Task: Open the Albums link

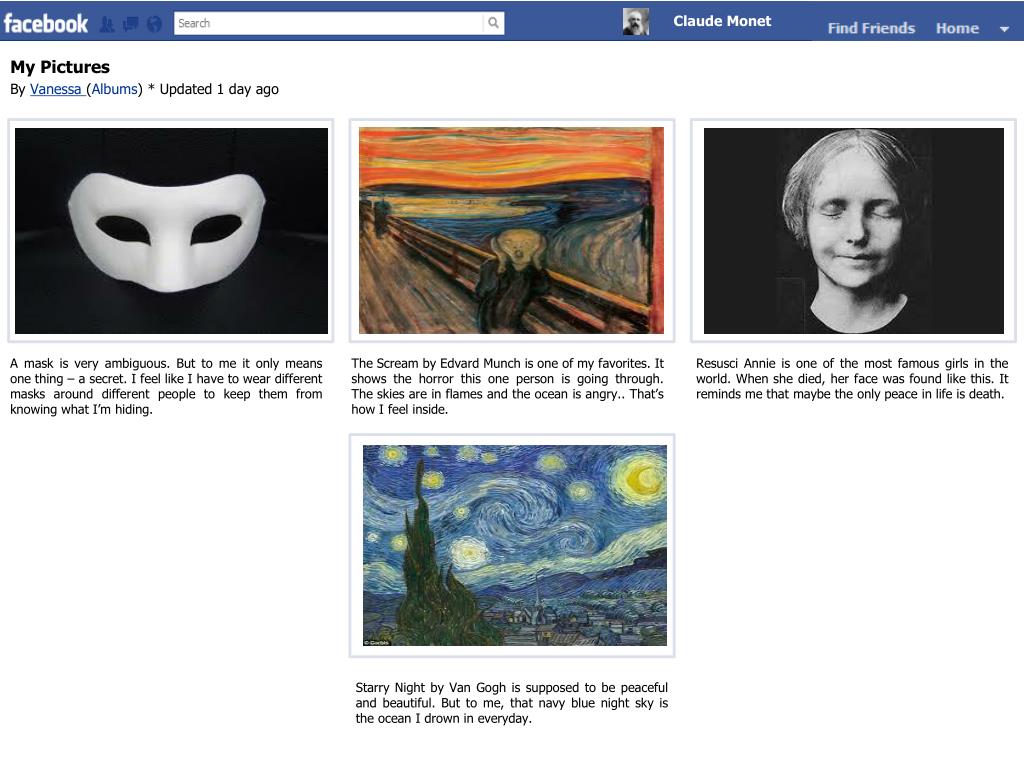Action: 114,89
